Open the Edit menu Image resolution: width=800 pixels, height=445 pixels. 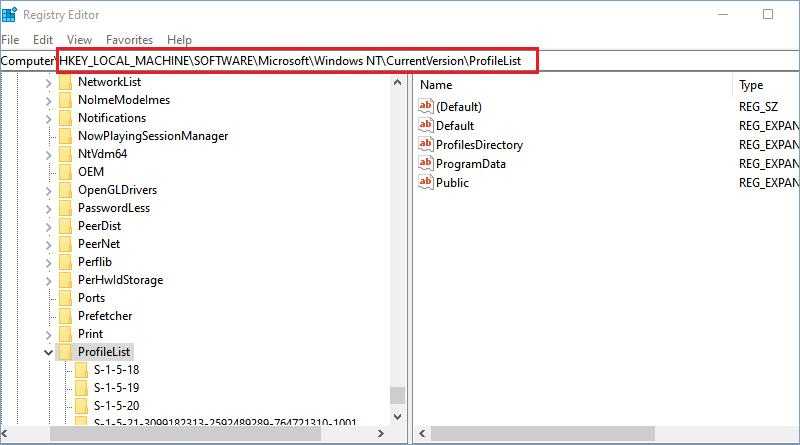coord(43,40)
